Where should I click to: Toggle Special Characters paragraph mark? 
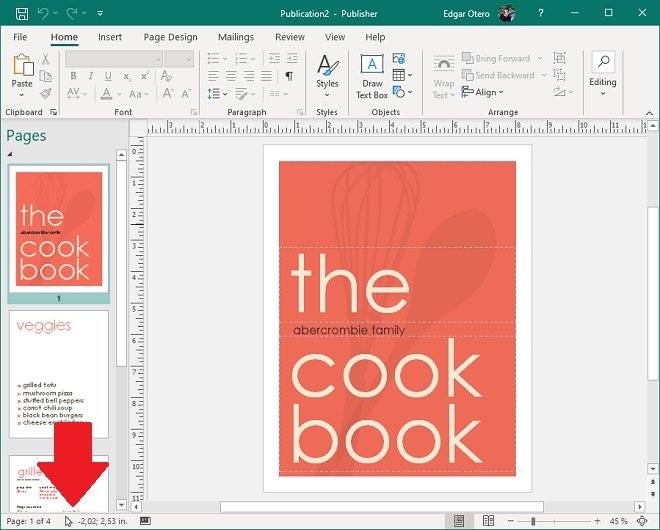coord(289,76)
